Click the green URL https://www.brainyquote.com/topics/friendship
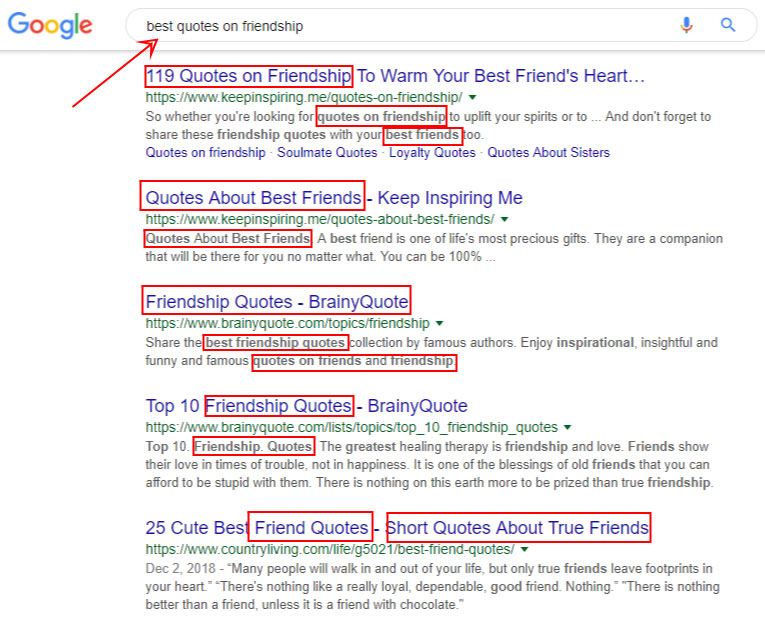 click(x=287, y=323)
